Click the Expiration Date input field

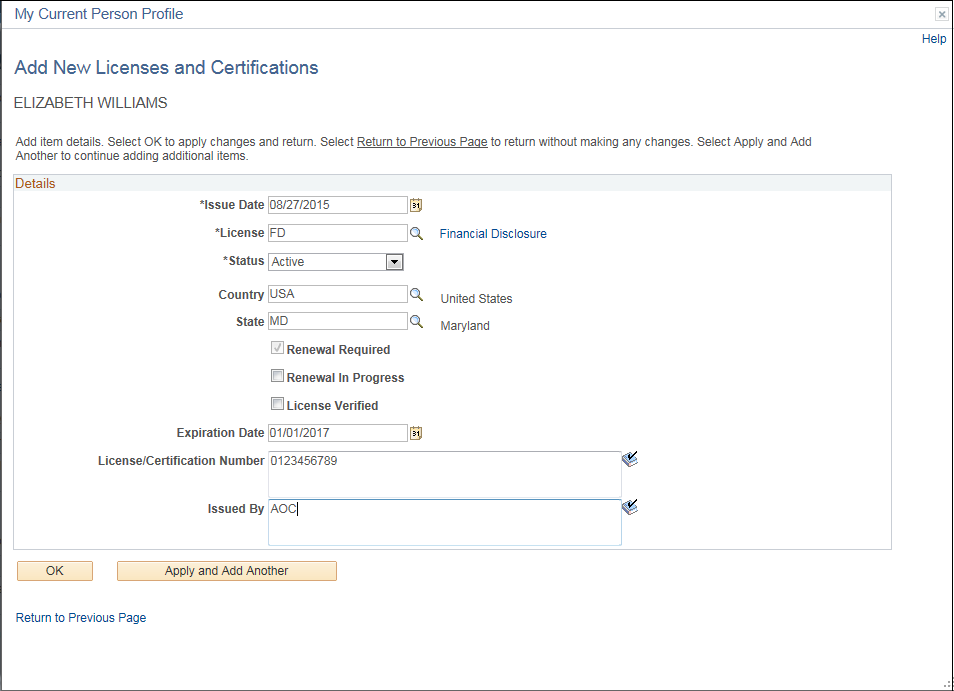click(x=338, y=433)
